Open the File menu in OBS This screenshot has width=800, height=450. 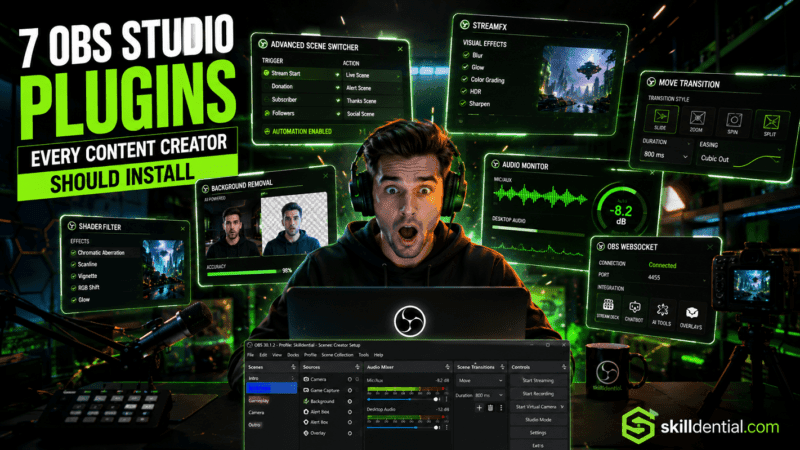tap(251, 355)
